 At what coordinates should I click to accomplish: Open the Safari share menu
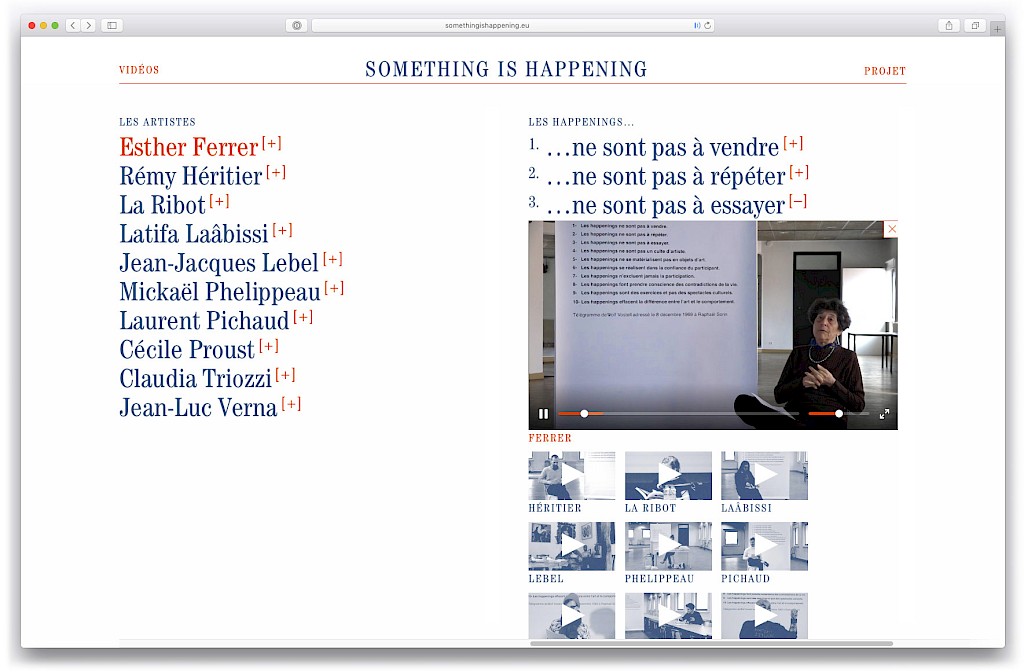coord(948,25)
